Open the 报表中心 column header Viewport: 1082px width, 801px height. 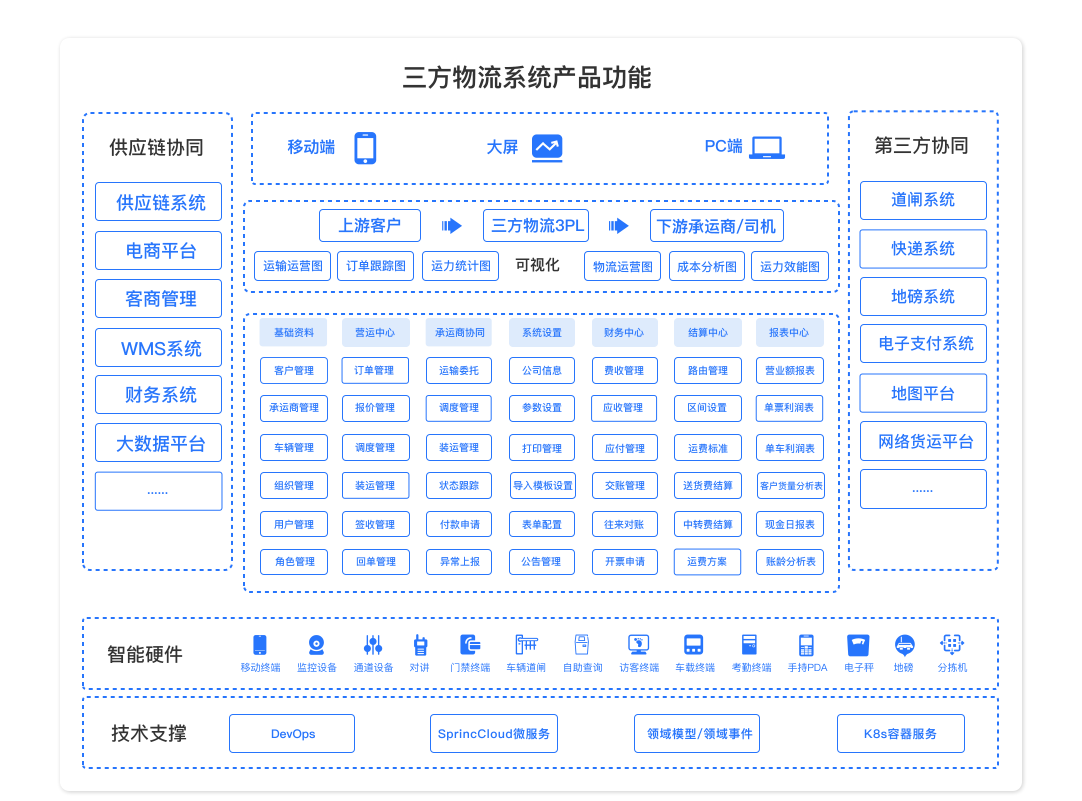point(789,333)
